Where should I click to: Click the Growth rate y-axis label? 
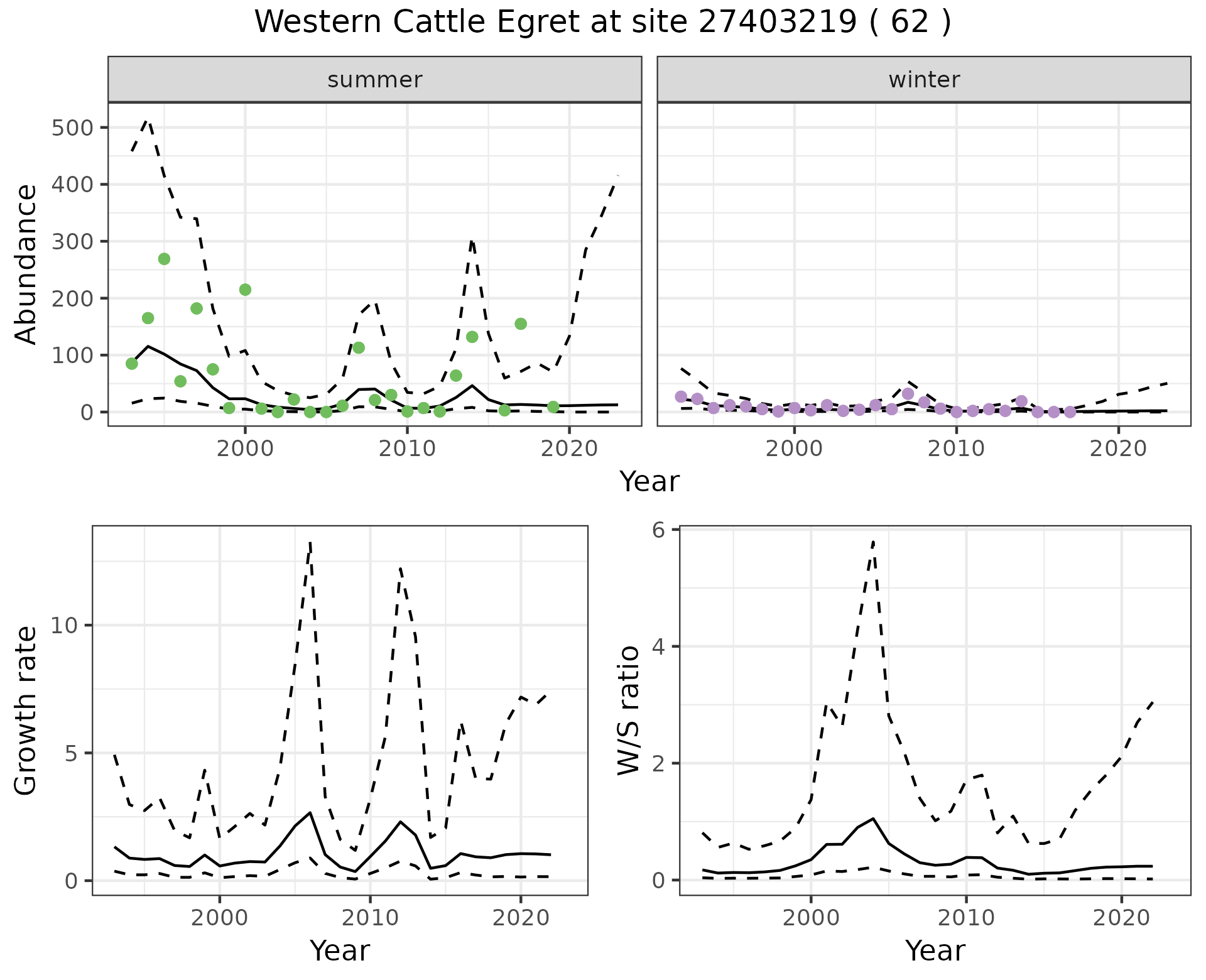[x=26, y=710]
